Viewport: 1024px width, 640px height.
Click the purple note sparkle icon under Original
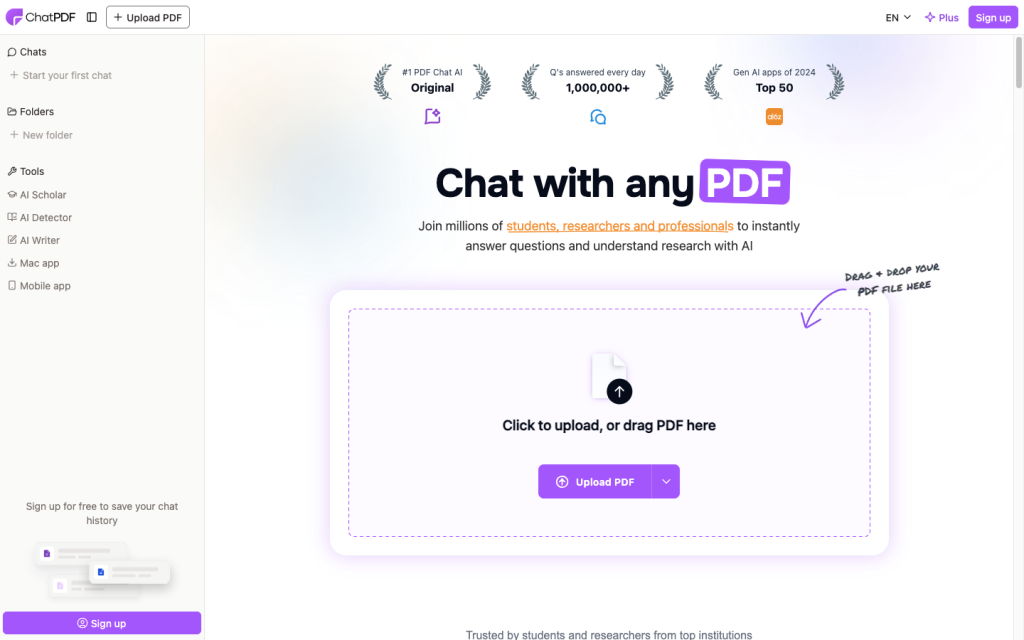(x=432, y=116)
